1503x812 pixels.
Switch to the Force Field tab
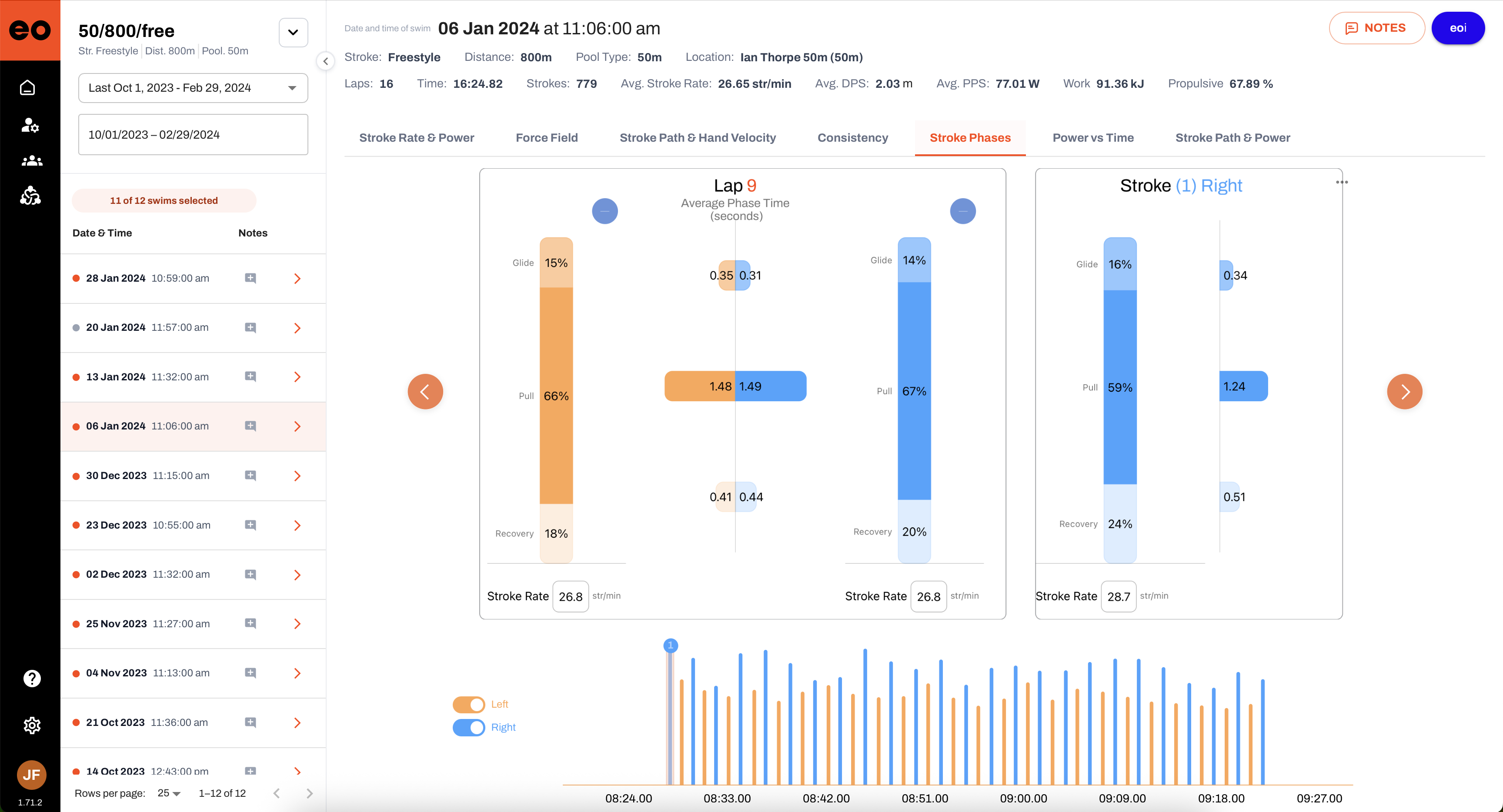click(x=546, y=138)
